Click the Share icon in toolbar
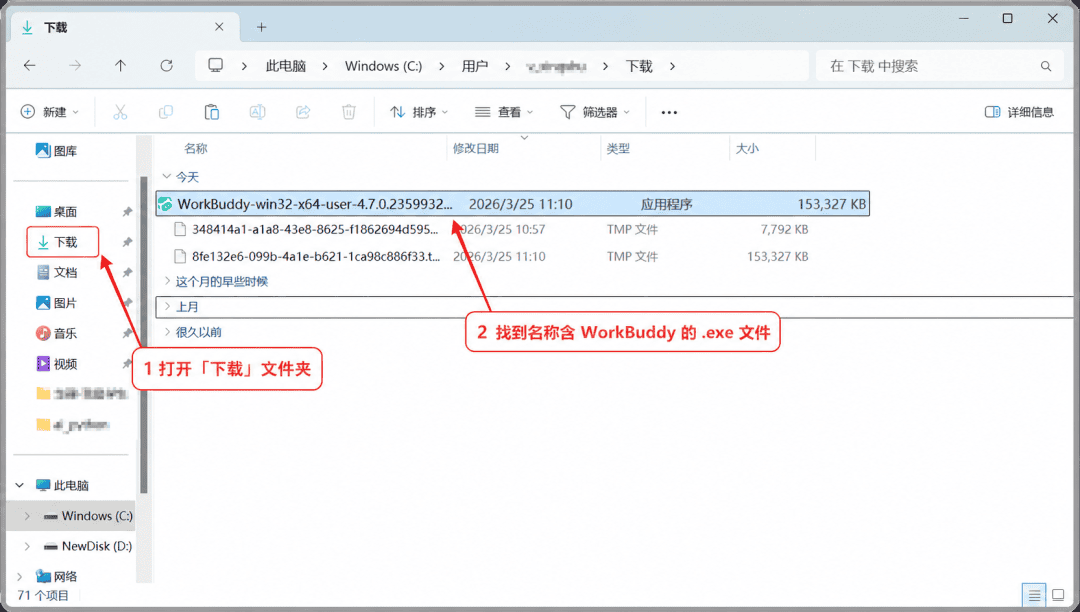The width and height of the screenshot is (1080, 612). 303,112
